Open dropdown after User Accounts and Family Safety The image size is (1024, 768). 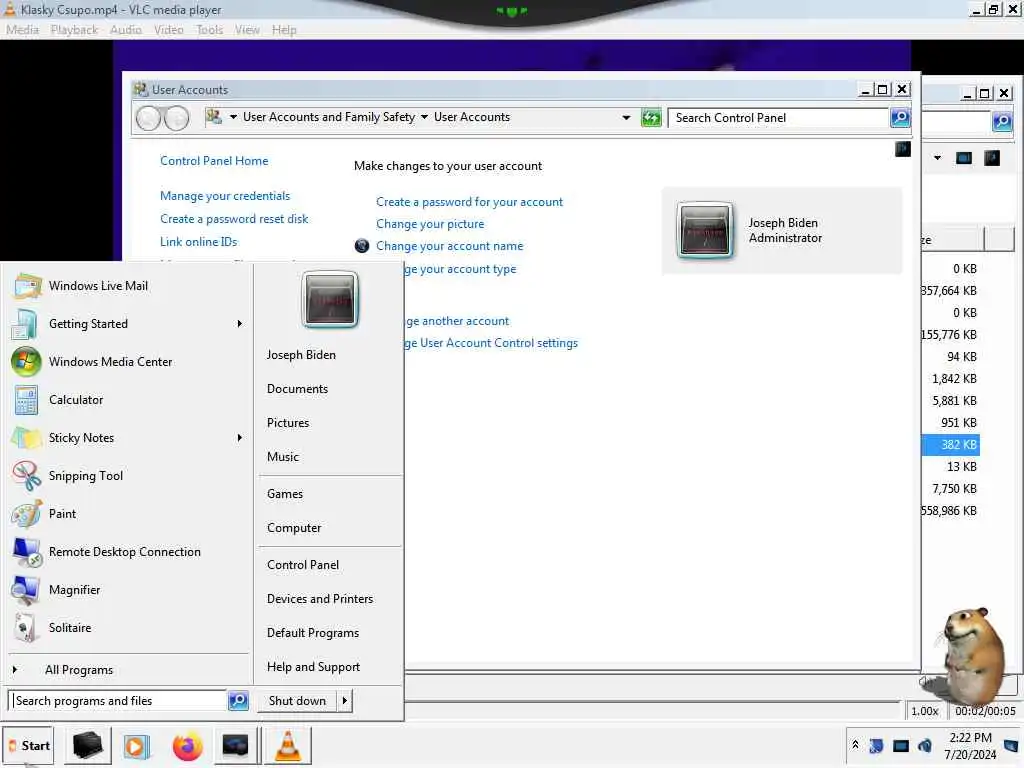click(x=424, y=117)
